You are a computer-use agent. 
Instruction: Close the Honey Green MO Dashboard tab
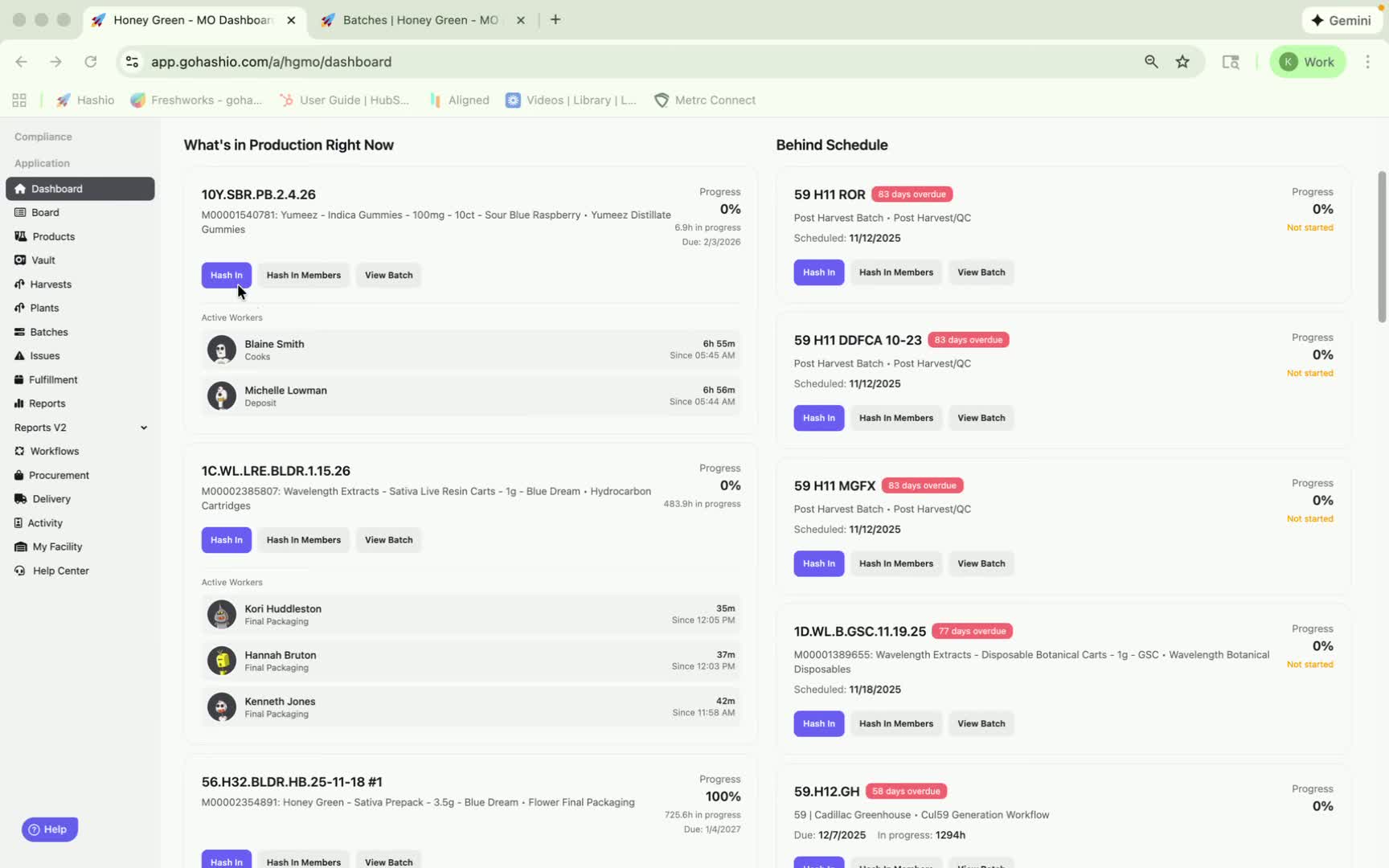tap(291, 20)
